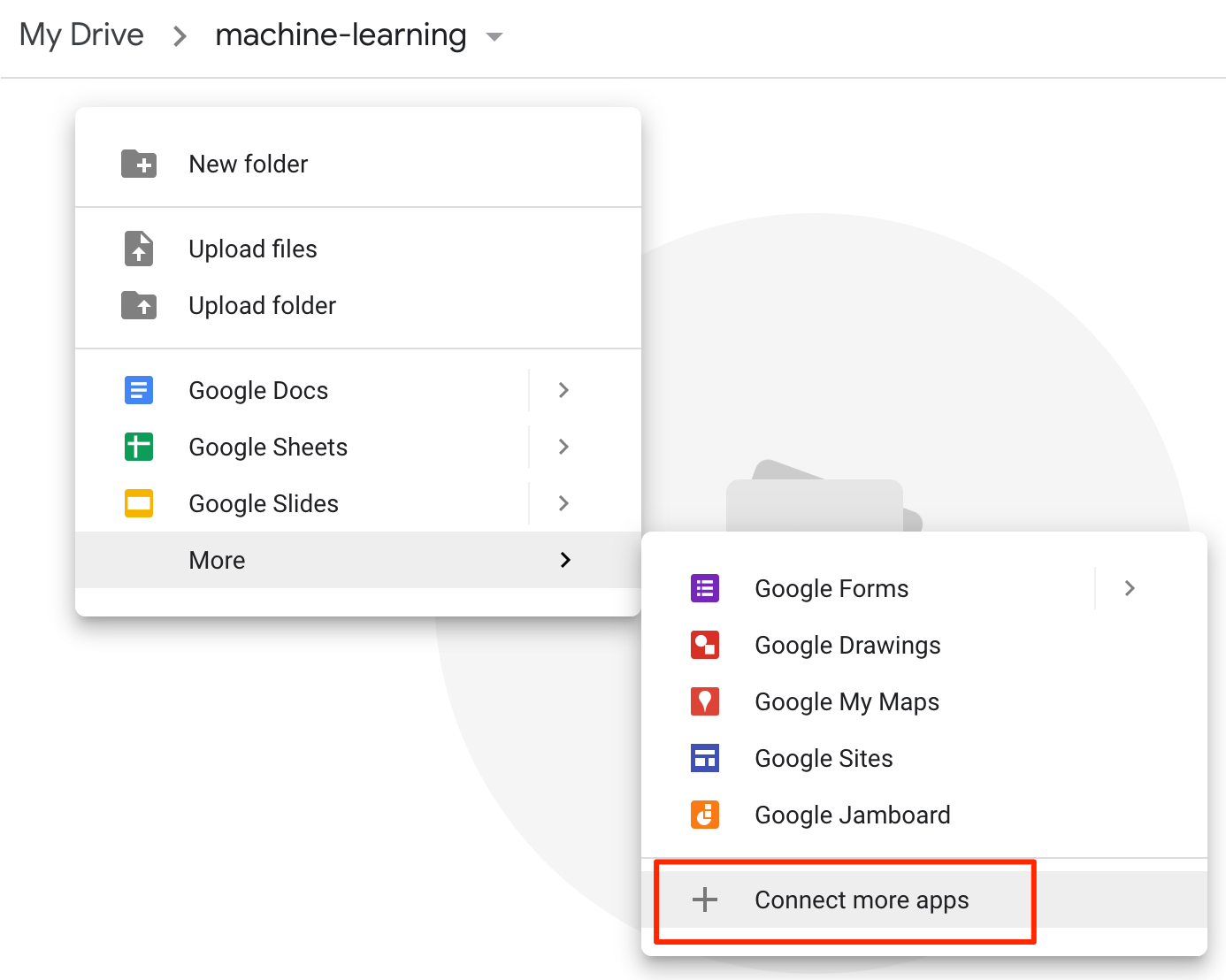
Task: Click the Upload files icon
Action: tap(139, 249)
